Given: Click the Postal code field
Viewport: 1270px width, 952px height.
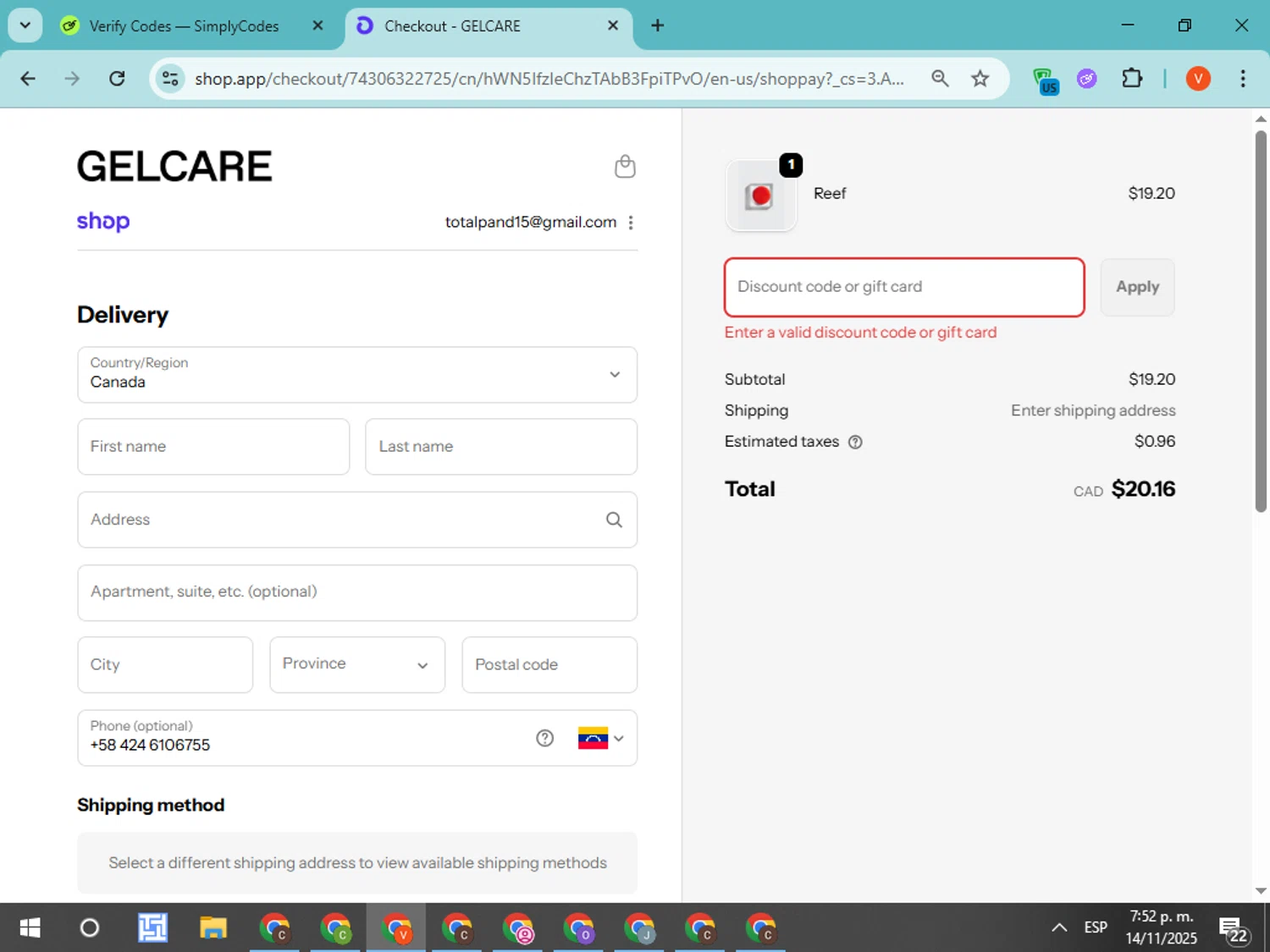Looking at the screenshot, I should [x=549, y=664].
